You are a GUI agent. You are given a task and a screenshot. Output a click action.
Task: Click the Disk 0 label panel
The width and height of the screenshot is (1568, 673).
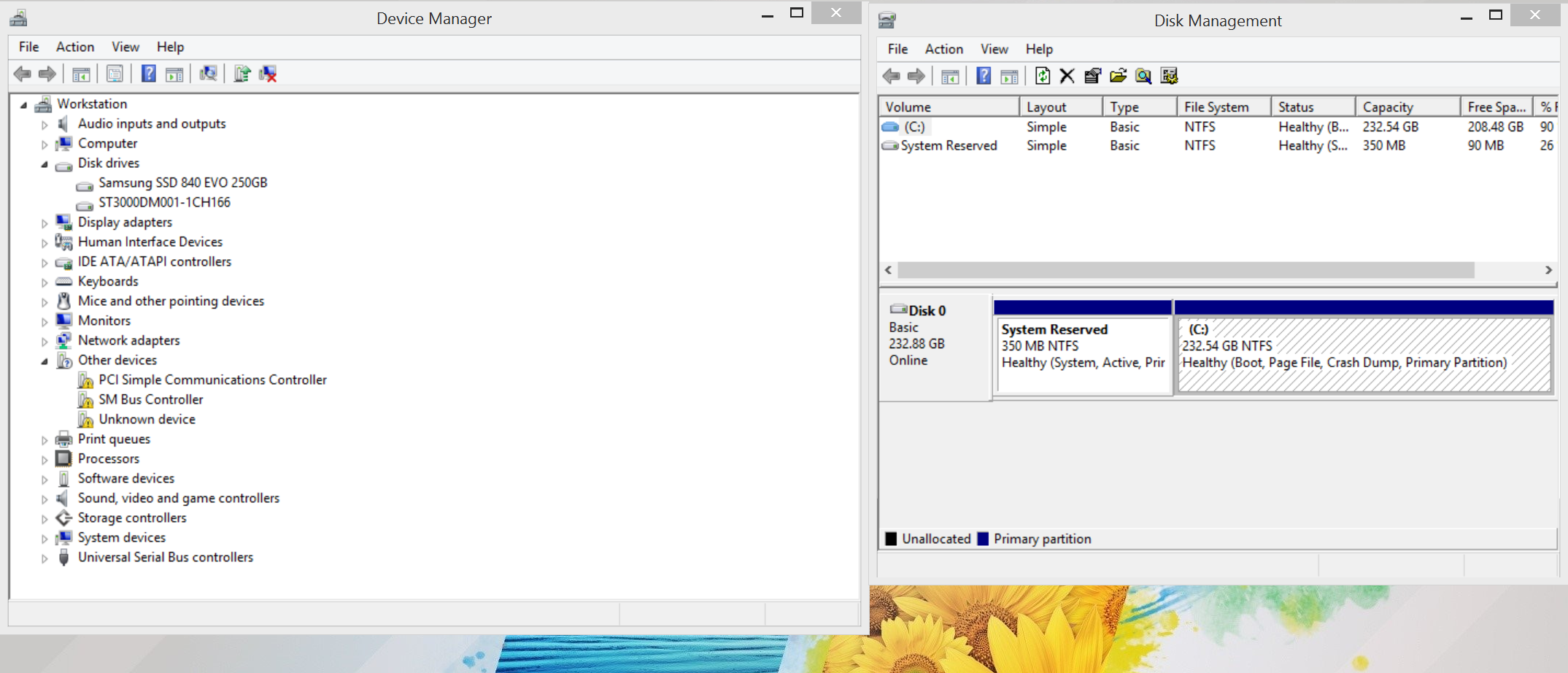pyautogui.click(x=935, y=347)
